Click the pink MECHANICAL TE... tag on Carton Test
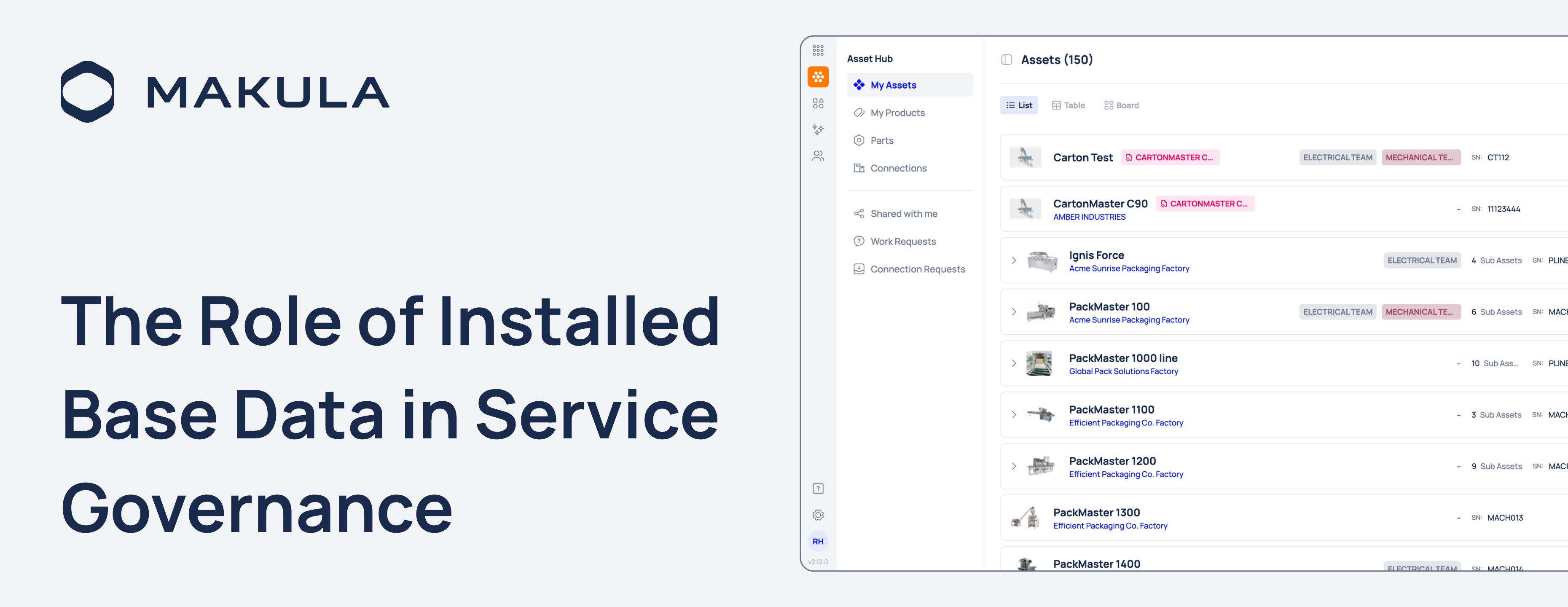 point(1420,158)
